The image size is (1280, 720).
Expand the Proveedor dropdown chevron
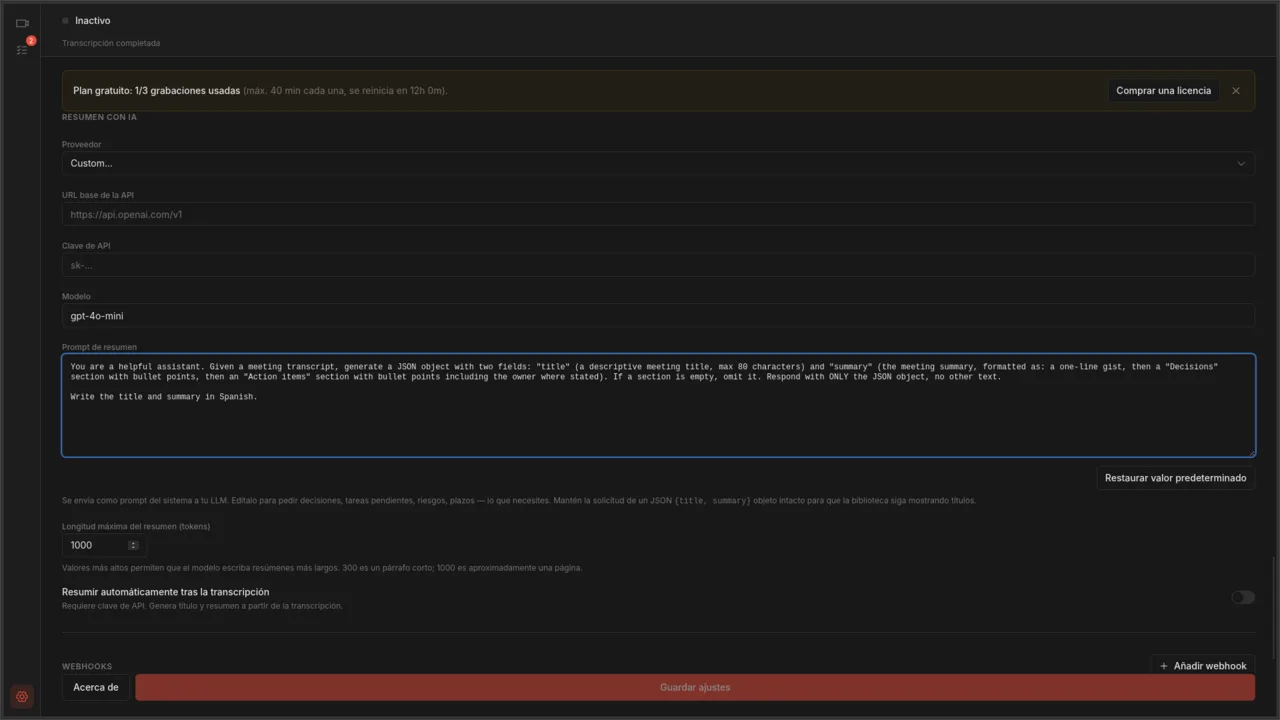click(1241, 164)
